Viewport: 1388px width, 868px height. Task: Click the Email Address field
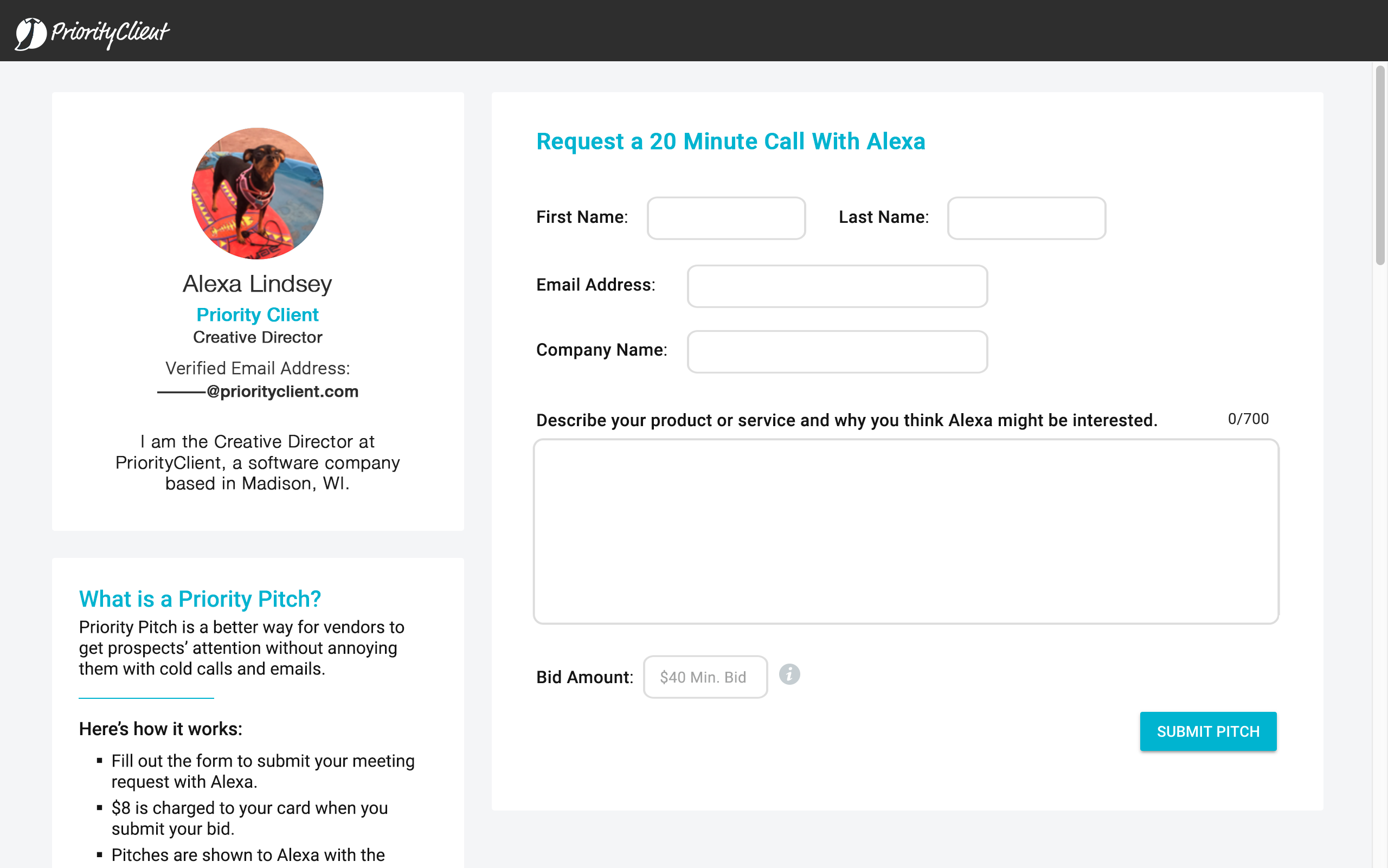pyautogui.click(x=837, y=286)
